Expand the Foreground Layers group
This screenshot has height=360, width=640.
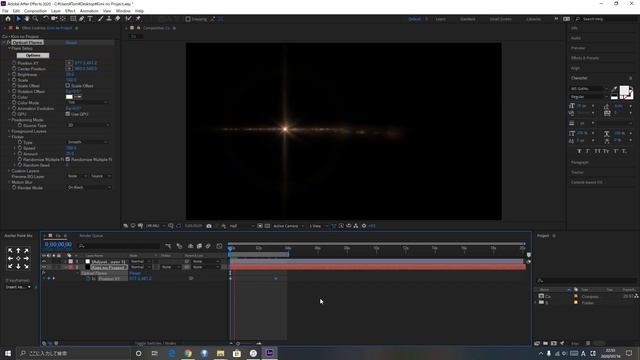click(9, 131)
